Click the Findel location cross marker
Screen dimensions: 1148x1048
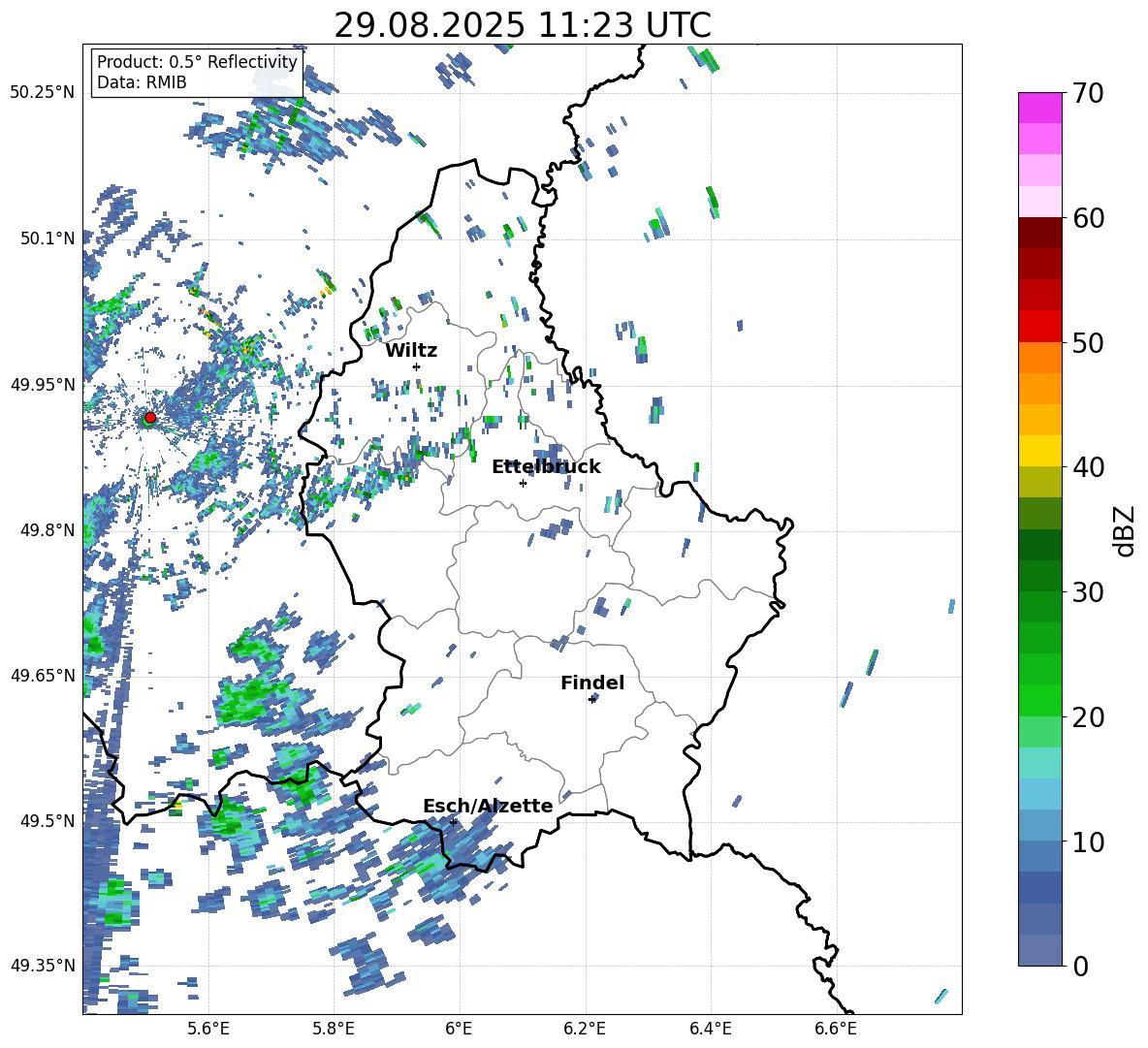[592, 699]
